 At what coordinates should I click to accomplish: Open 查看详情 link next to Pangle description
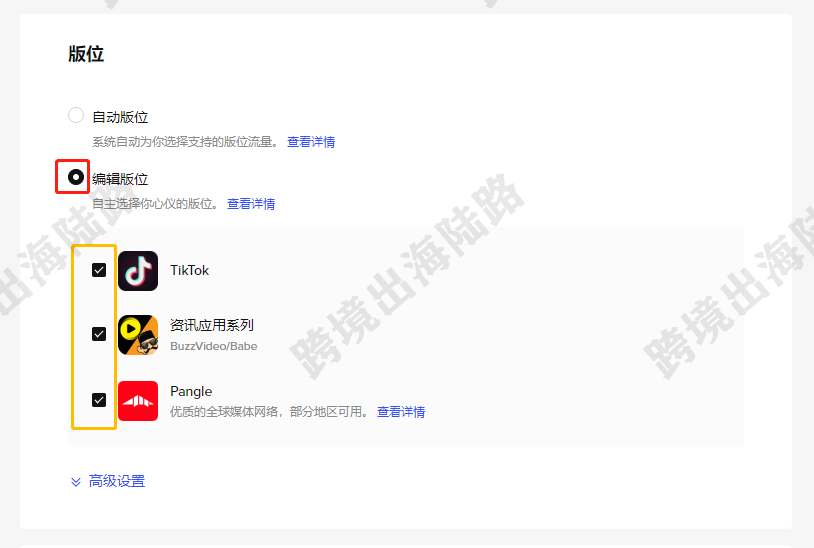click(x=401, y=412)
